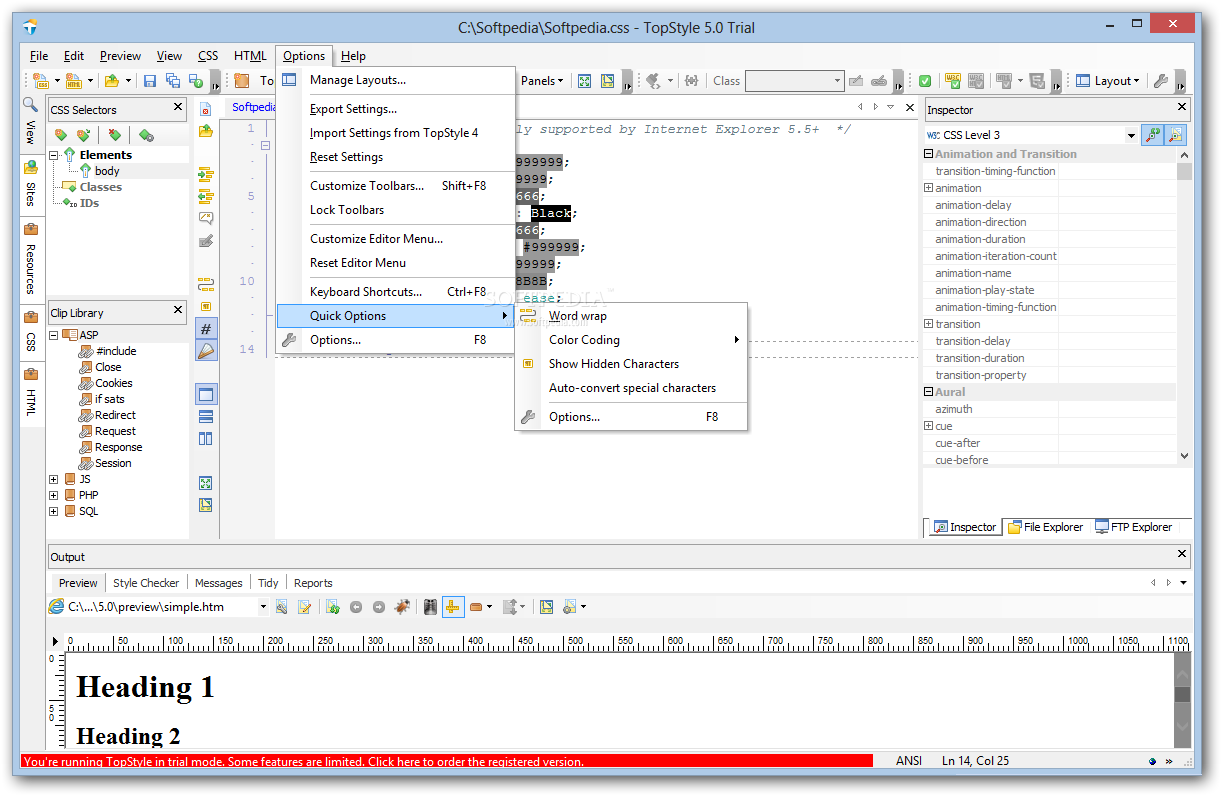Click the bug icon in preview toolbar
Image resolution: width=1222 pixels, height=796 pixels.
(x=401, y=607)
